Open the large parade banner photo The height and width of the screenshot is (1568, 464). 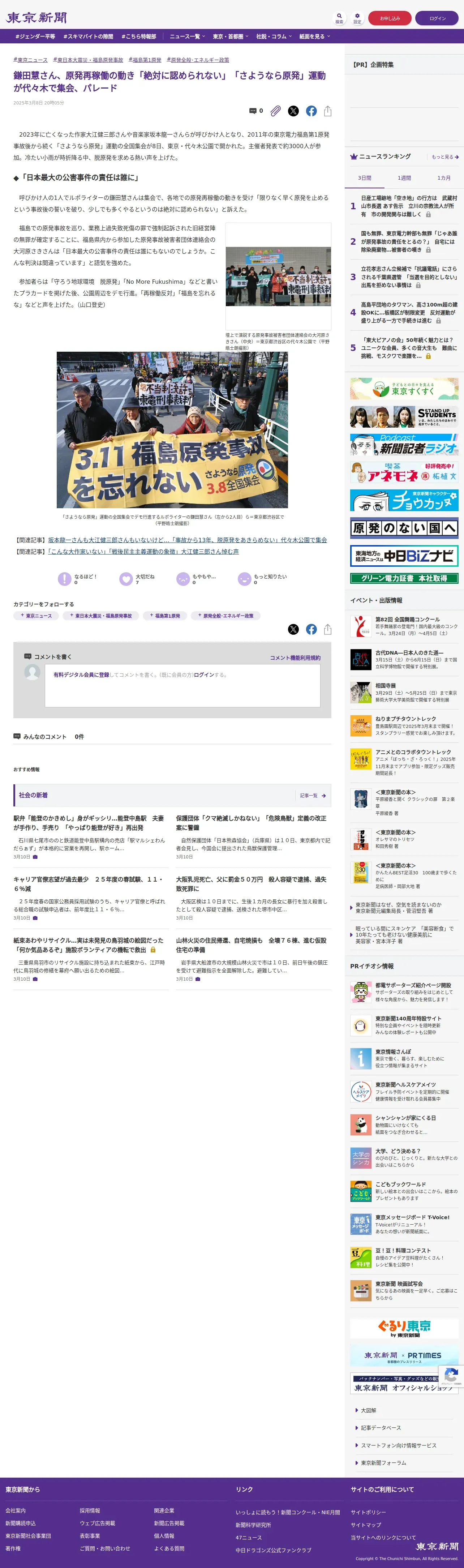point(172,430)
